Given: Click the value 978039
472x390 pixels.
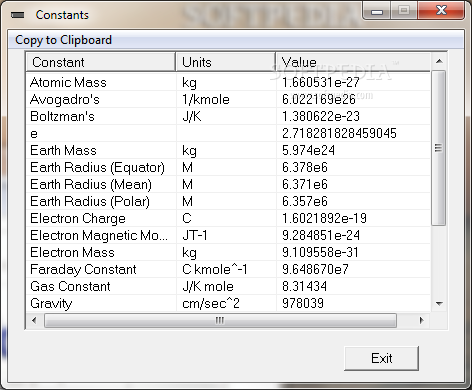Looking at the screenshot, I should pyautogui.click(x=303, y=303).
